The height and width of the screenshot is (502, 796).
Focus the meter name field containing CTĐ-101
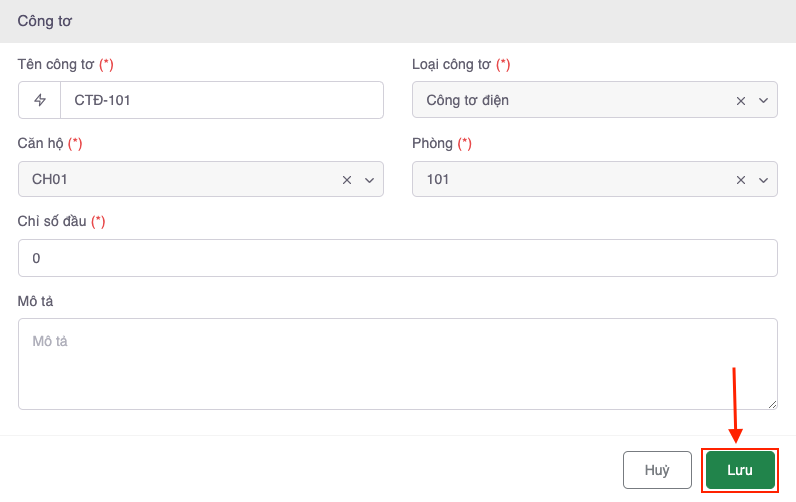point(220,100)
